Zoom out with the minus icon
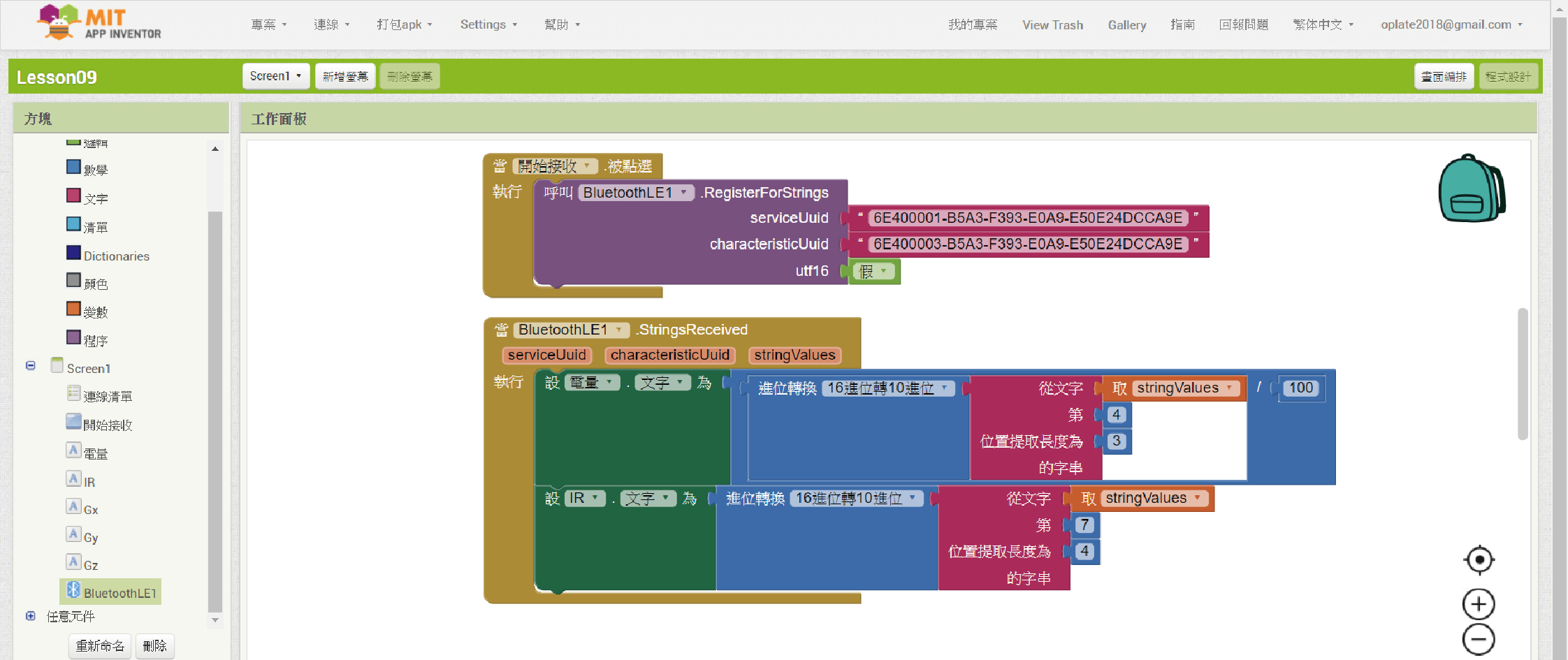This screenshot has height=660, width=1568. pyautogui.click(x=1479, y=639)
